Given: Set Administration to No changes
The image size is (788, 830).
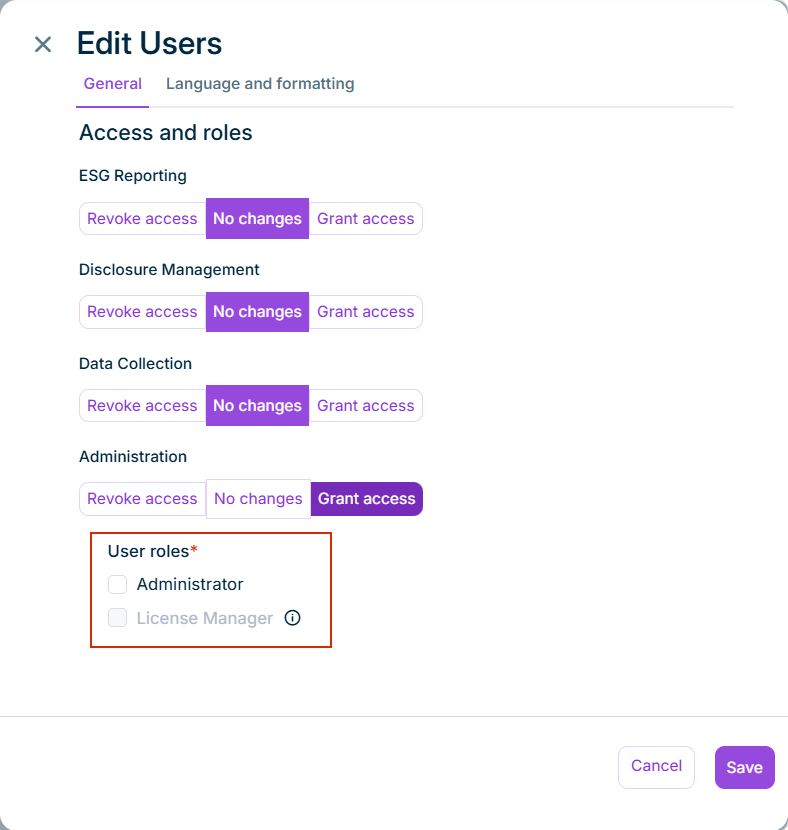Looking at the screenshot, I should (258, 499).
